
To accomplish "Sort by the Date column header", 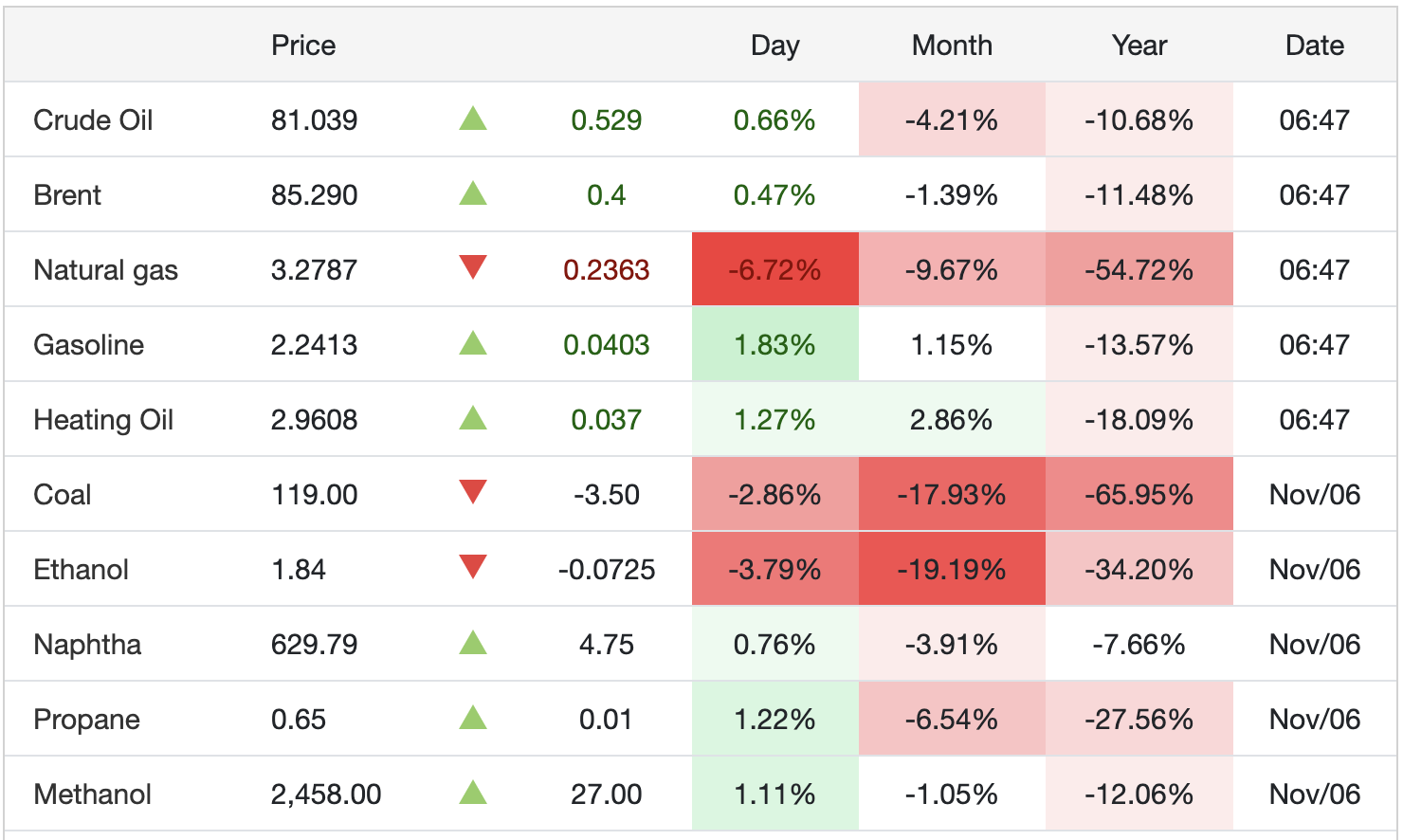I will (x=1315, y=46).
